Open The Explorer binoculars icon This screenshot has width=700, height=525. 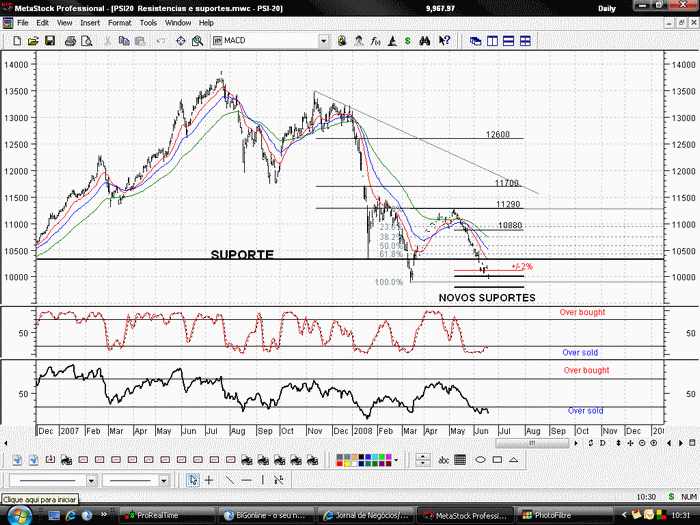(x=425, y=41)
